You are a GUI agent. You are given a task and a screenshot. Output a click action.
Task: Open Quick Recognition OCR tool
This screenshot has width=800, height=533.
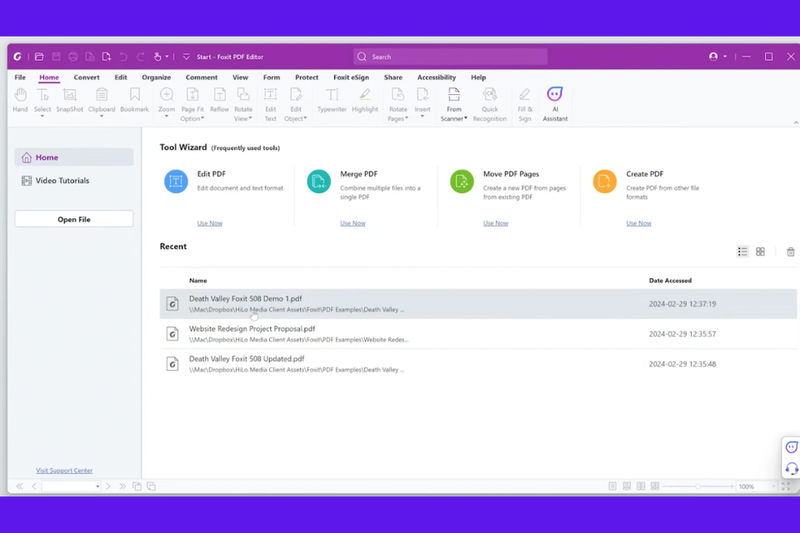pos(489,105)
